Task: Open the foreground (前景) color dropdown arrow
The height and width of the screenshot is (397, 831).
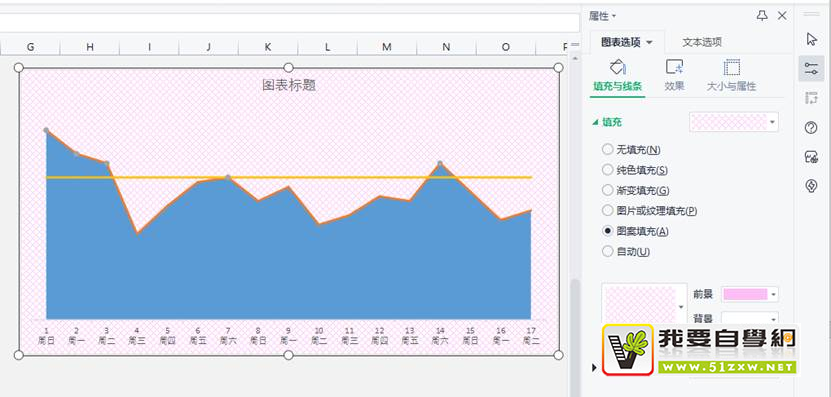Action: (774, 294)
